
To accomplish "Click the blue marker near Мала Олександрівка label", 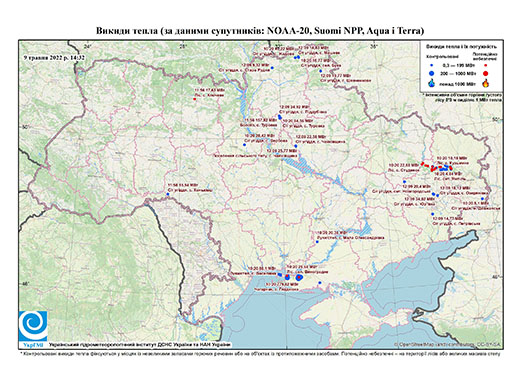I will [x=317, y=242].
